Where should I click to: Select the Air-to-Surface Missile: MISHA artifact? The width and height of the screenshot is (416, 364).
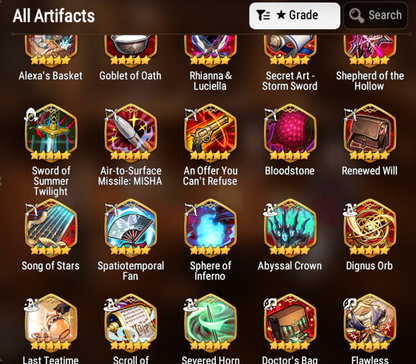pos(131,133)
